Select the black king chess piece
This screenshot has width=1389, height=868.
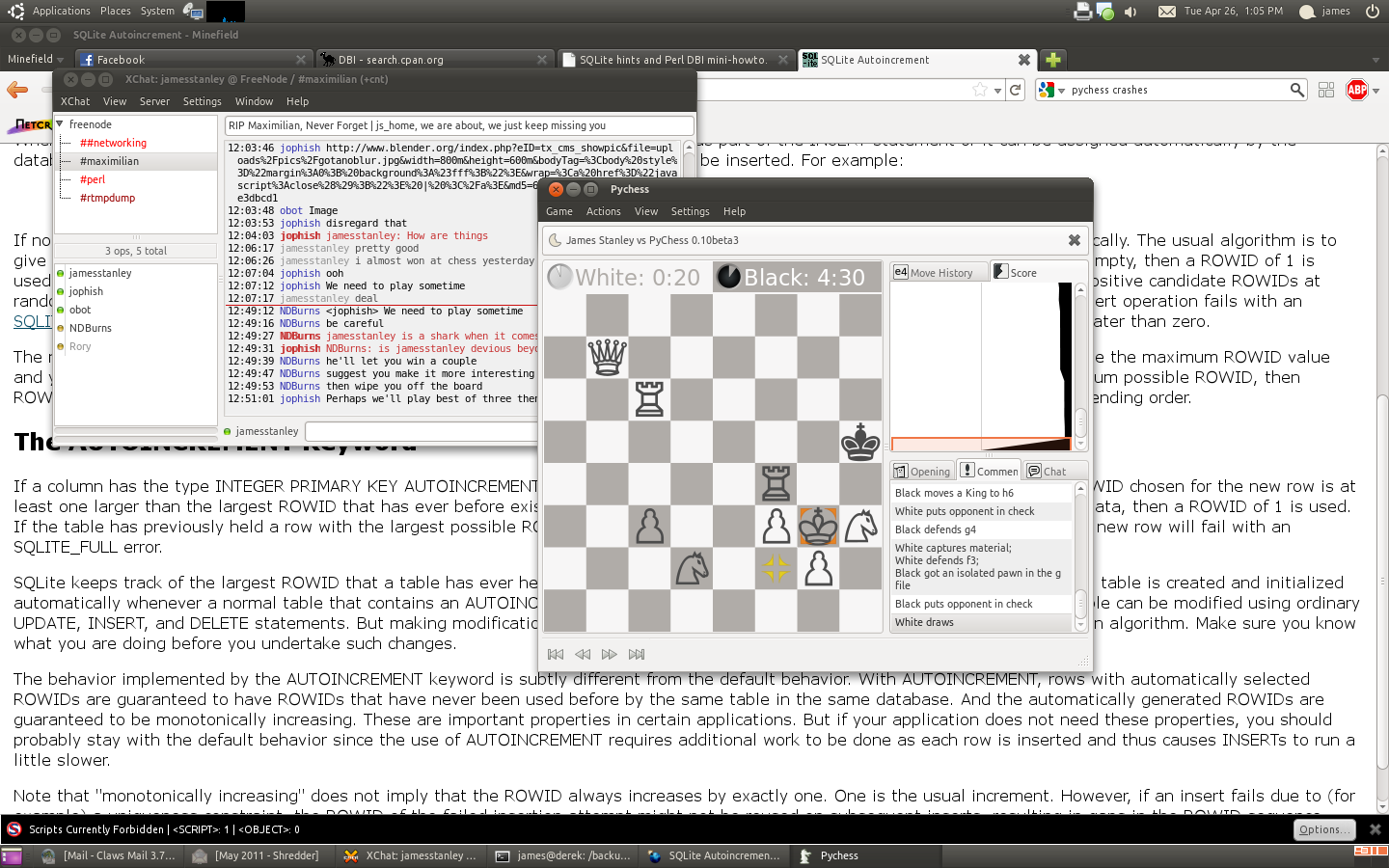pos(860,442)
